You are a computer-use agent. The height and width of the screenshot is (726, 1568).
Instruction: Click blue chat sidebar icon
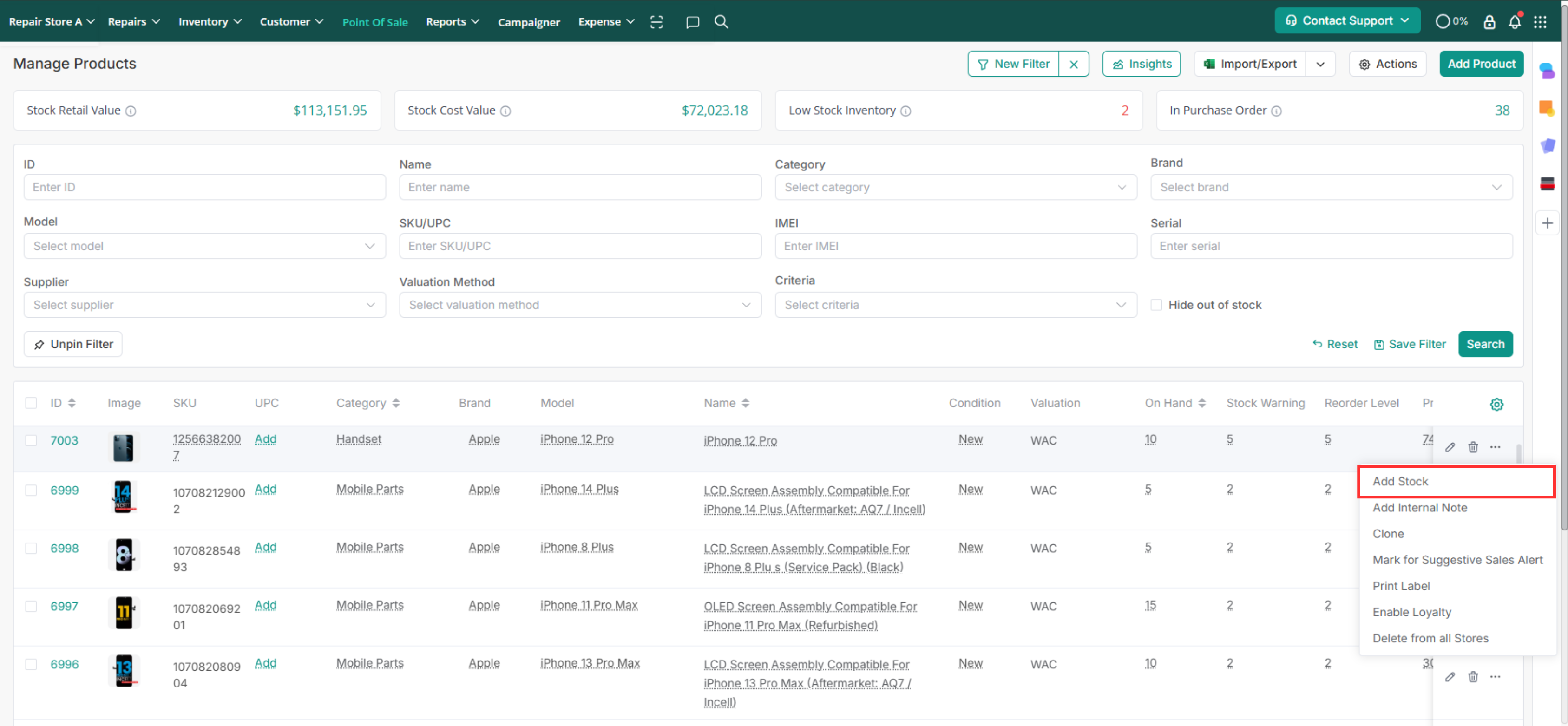(1547, 71)
